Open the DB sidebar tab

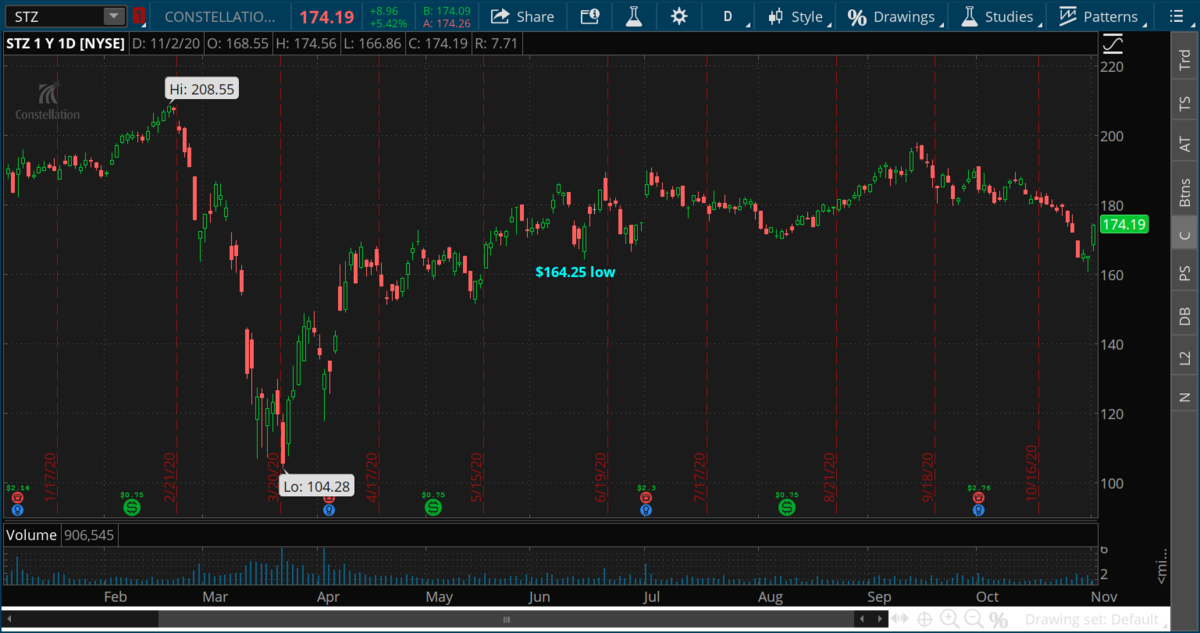[1185, 316]
